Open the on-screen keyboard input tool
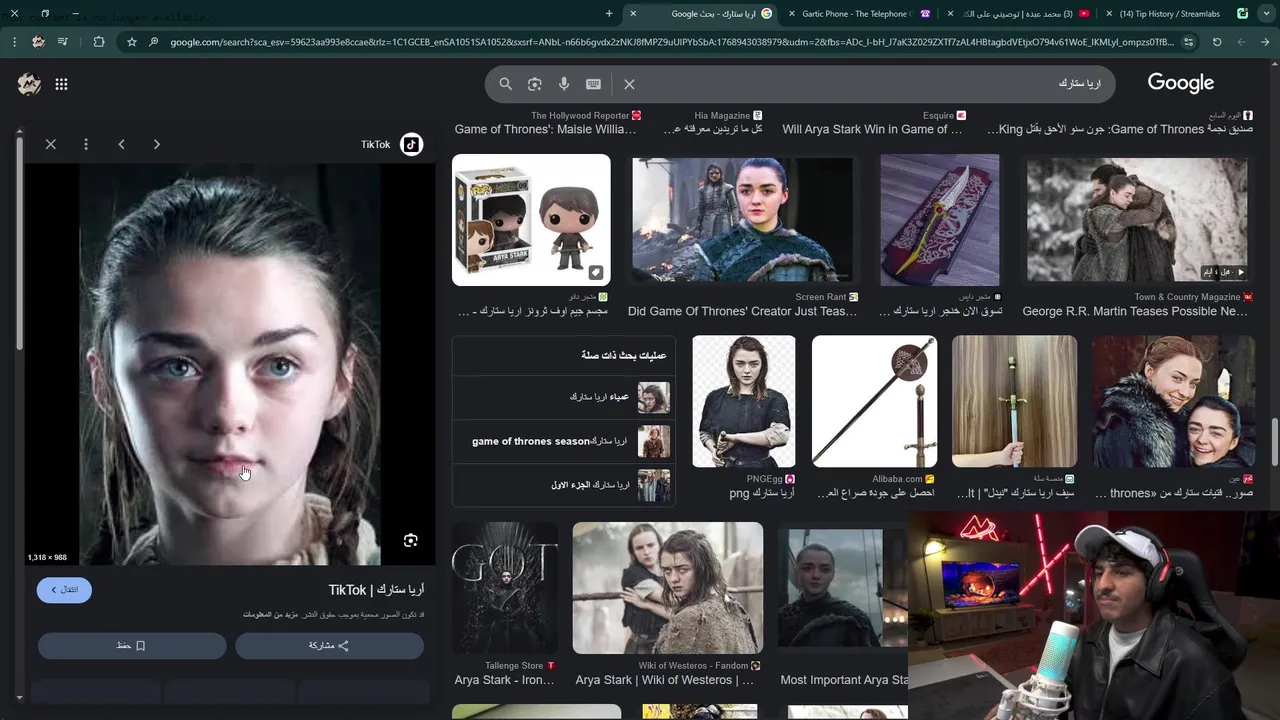Viewport: 1280px width, 720px height. pyautogui.click(x=593, y=84)
